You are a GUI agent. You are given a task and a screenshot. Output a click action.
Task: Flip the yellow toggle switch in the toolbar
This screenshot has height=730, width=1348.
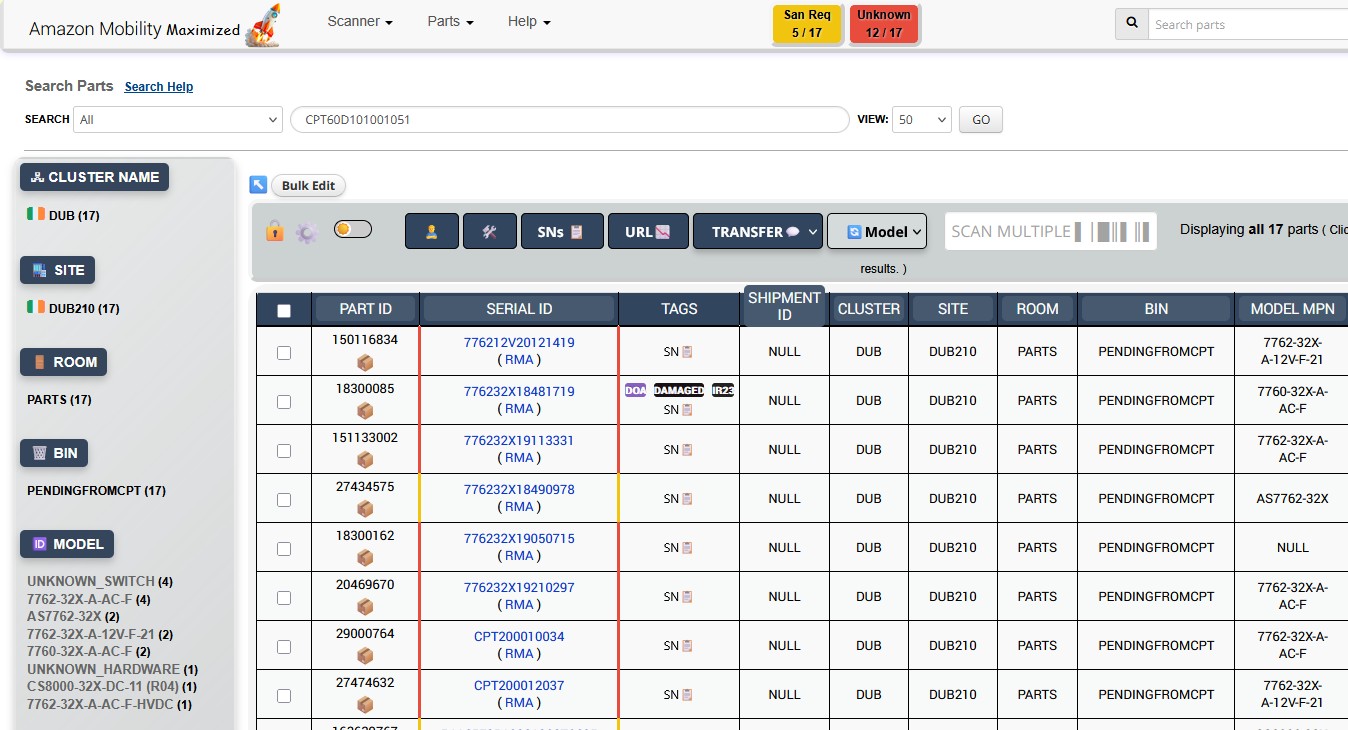[x=352, y=229]
